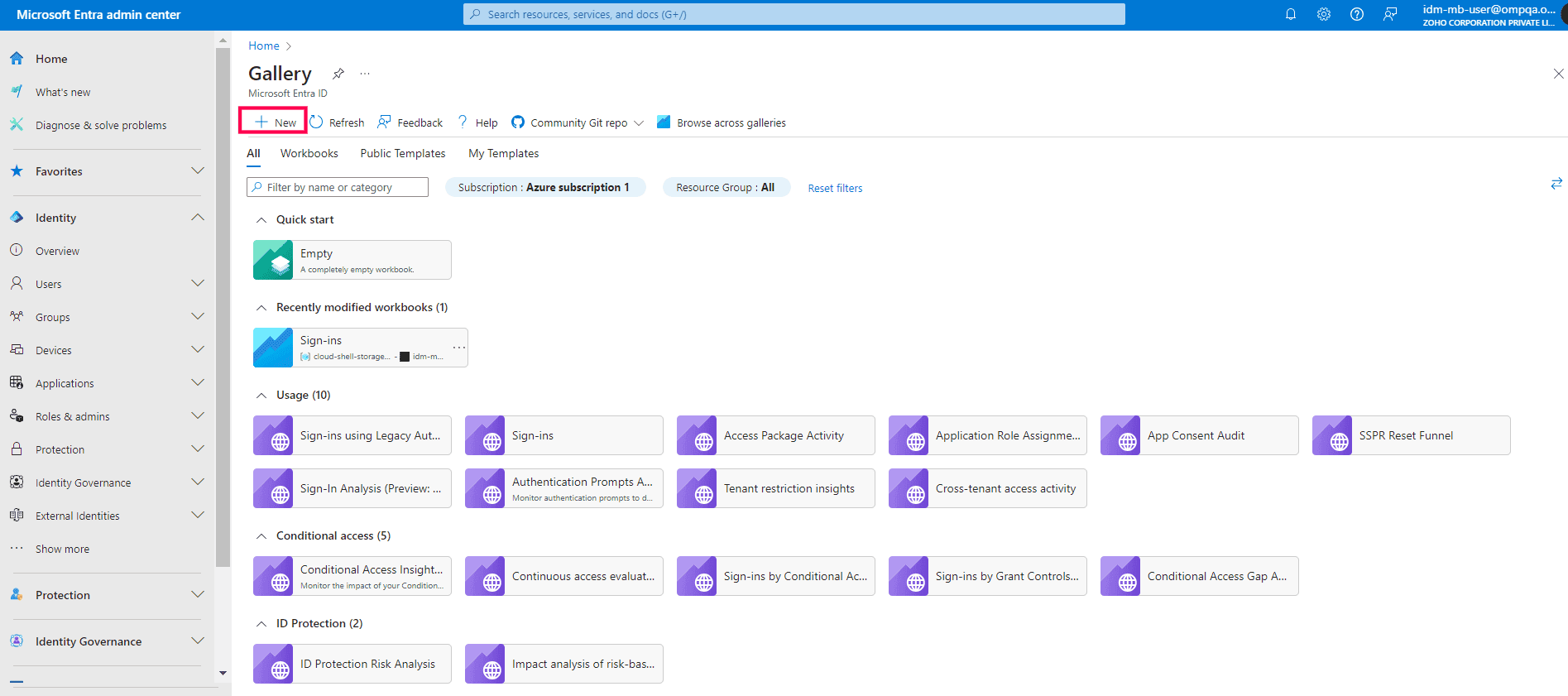Open the SSPR Reset Funnel template
The height and width of the screenshot is (696, 1568).
1412,435
